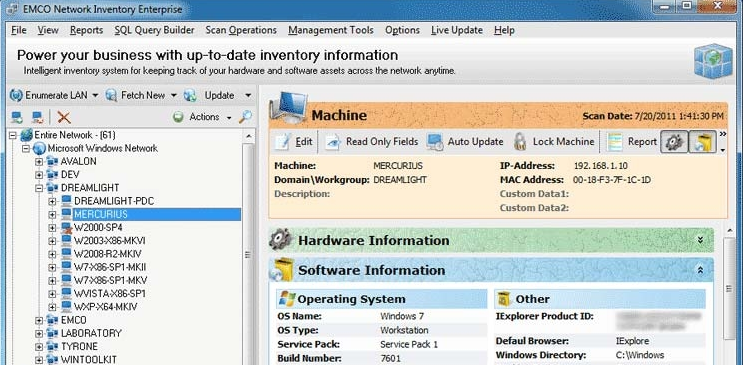Expand the EMCO domain node
The height and width of the screenshot is (365, 743).
[x=39, y=320]
